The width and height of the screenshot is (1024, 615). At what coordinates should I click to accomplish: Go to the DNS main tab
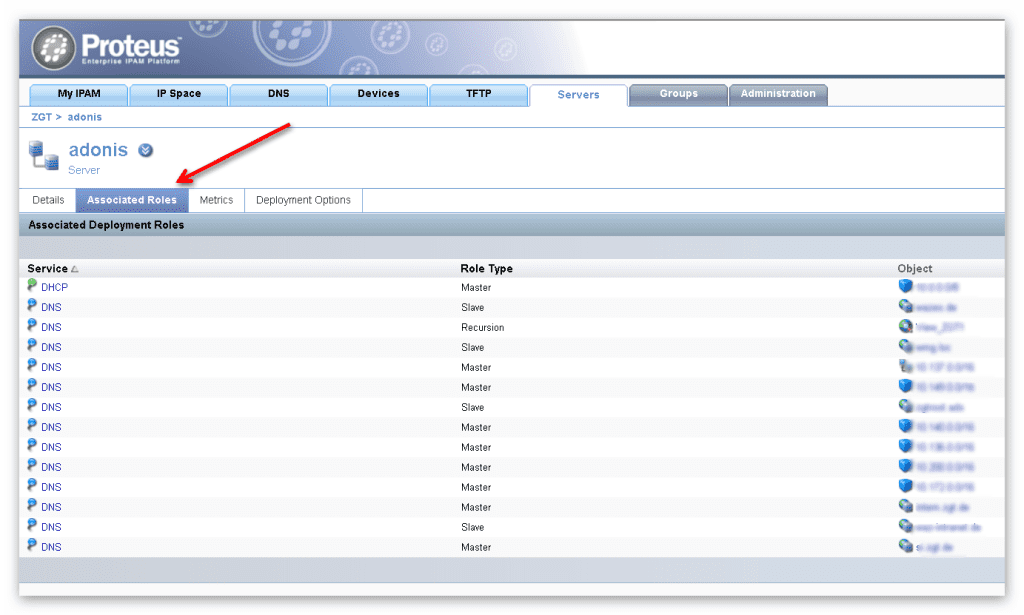[x=279, y=94]
